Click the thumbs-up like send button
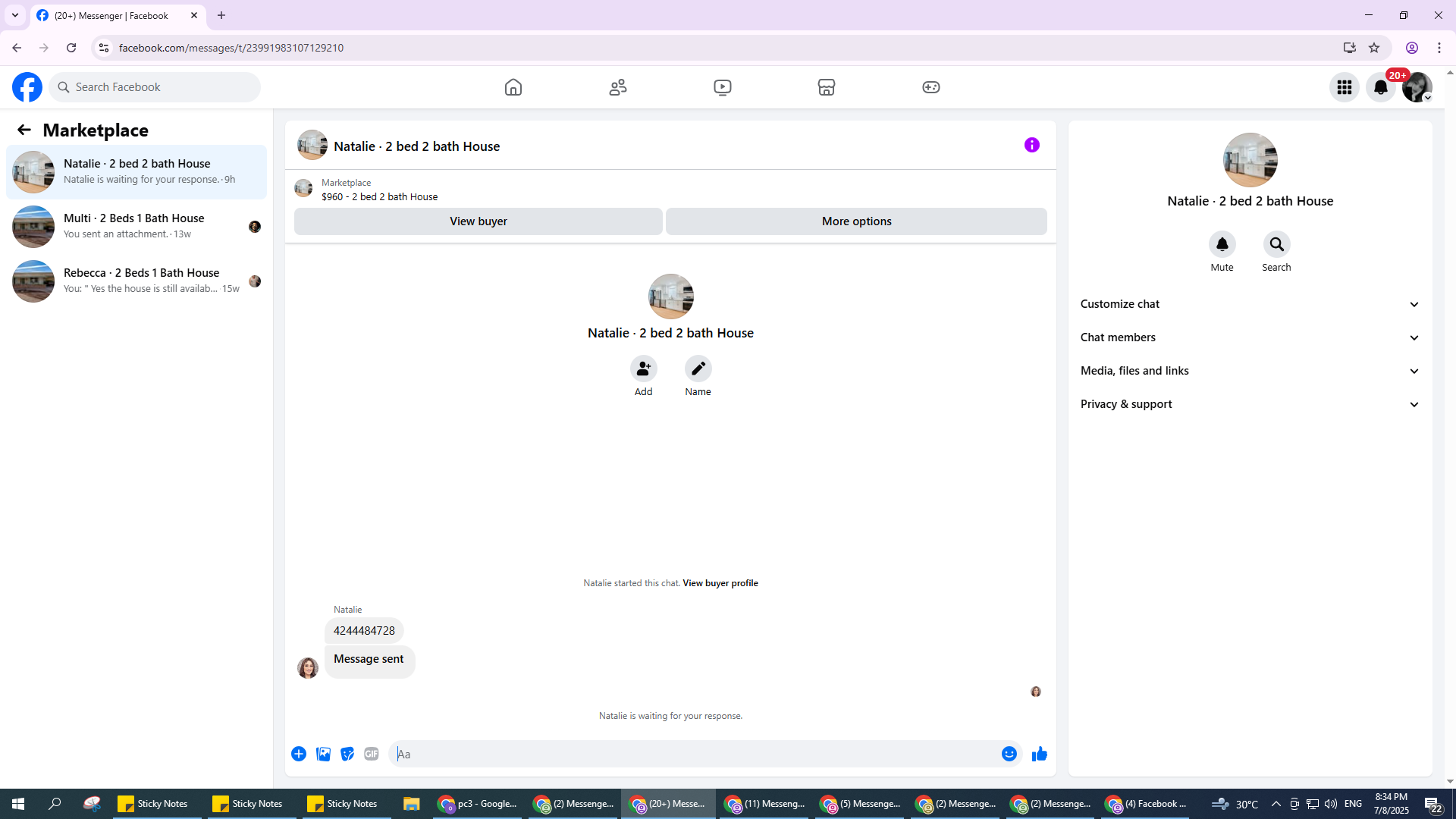The image size is (1456, 819). pos(1039,754)
